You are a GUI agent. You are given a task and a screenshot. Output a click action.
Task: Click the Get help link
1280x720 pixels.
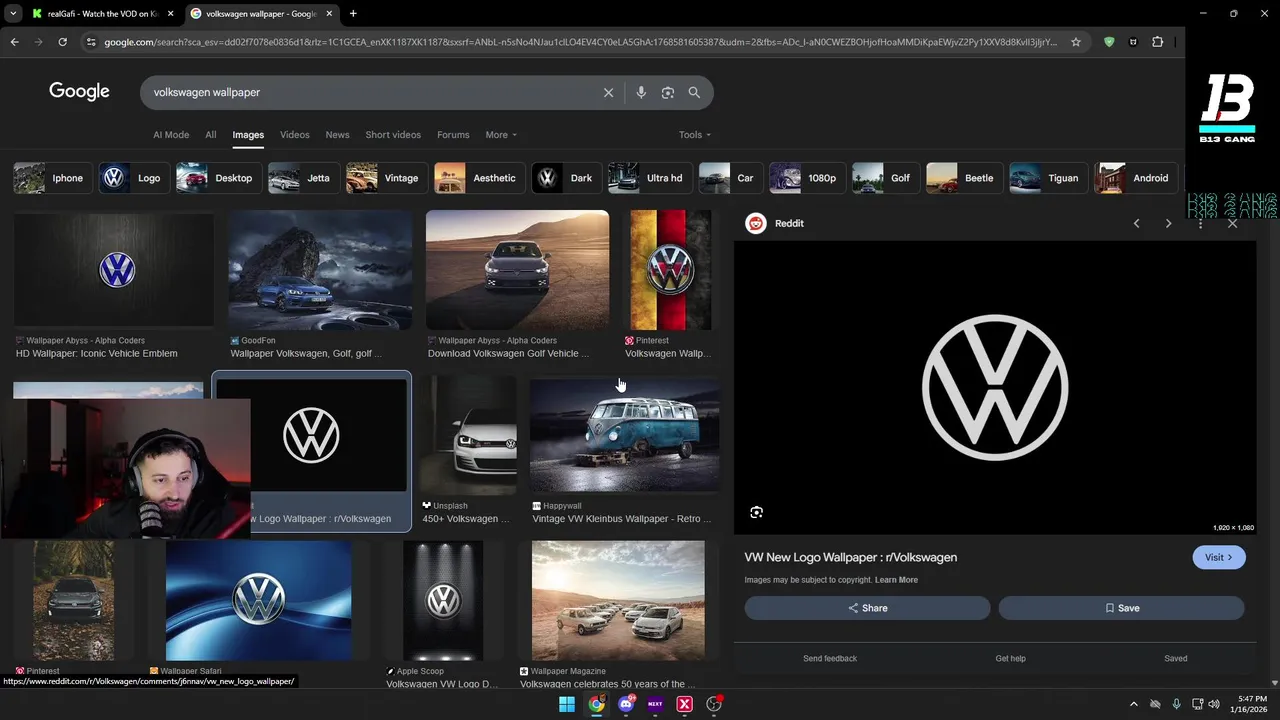click(1010, 658)
